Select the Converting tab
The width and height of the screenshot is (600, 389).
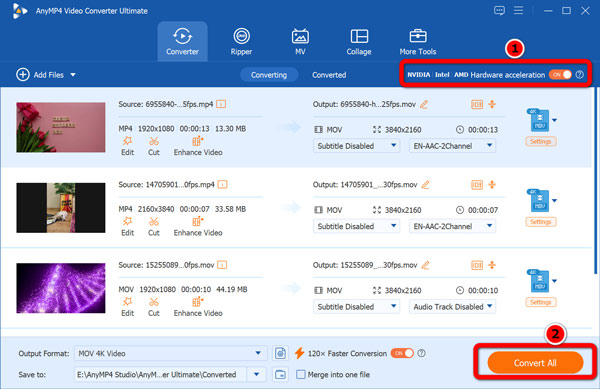[x=269, y=75]
